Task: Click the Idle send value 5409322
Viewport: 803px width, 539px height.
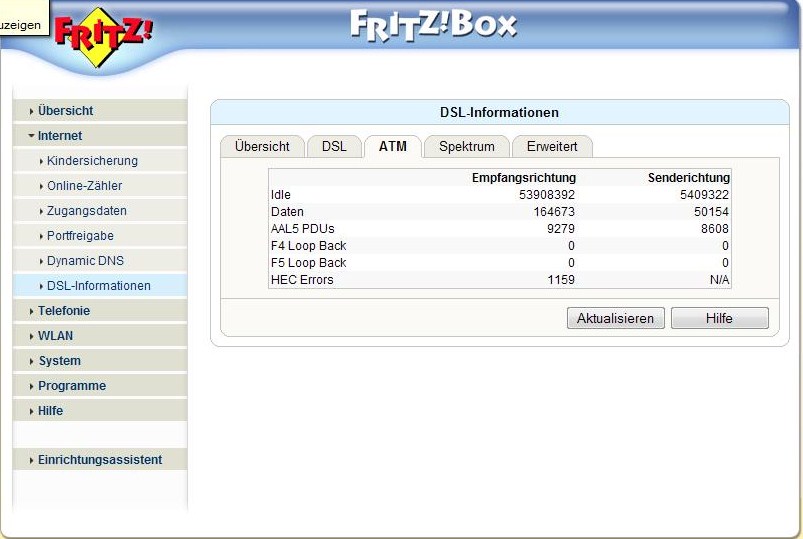Action: click(x=704, y=195)
